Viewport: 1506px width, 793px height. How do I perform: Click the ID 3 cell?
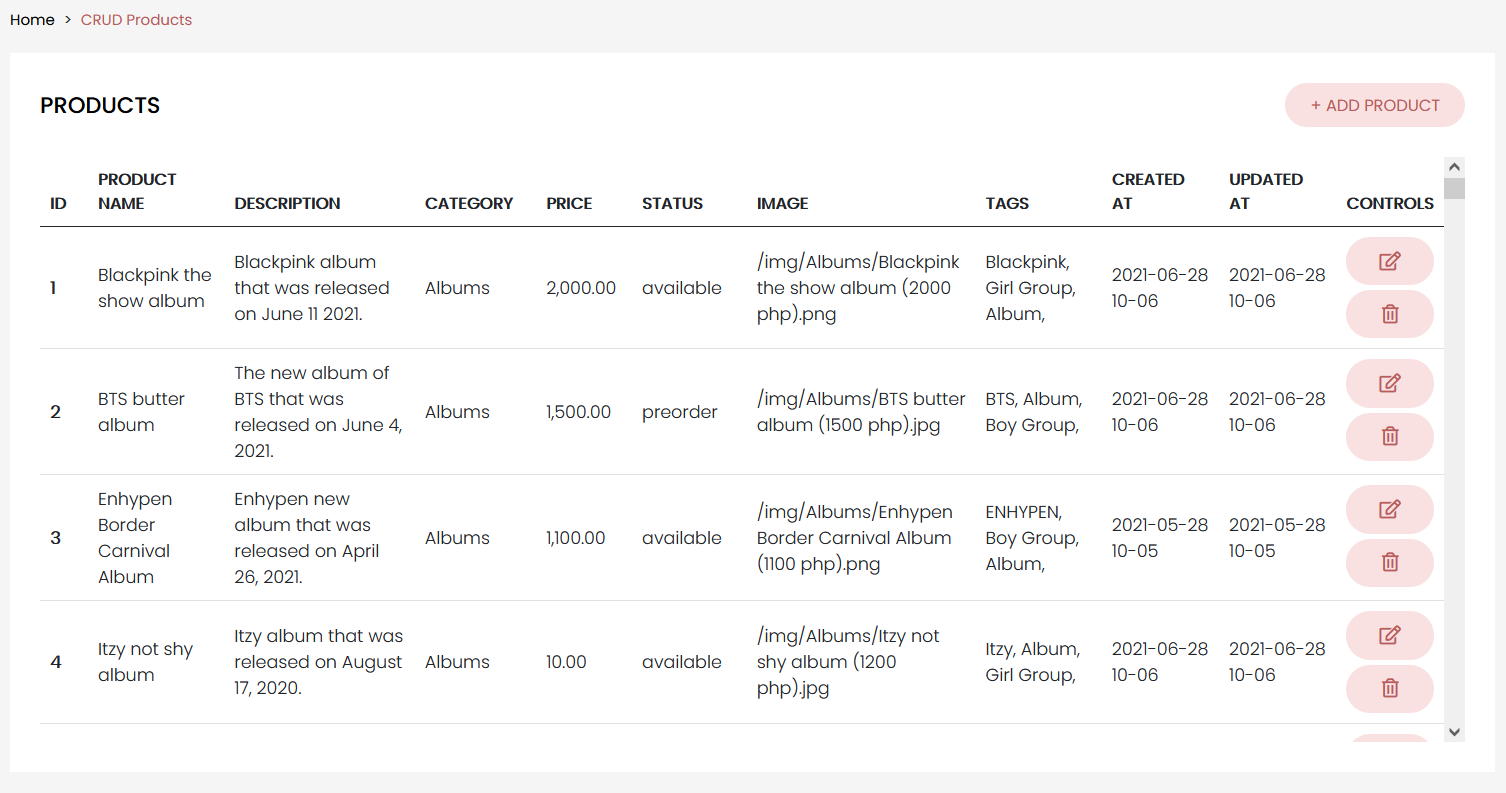[x=56, y=538]
